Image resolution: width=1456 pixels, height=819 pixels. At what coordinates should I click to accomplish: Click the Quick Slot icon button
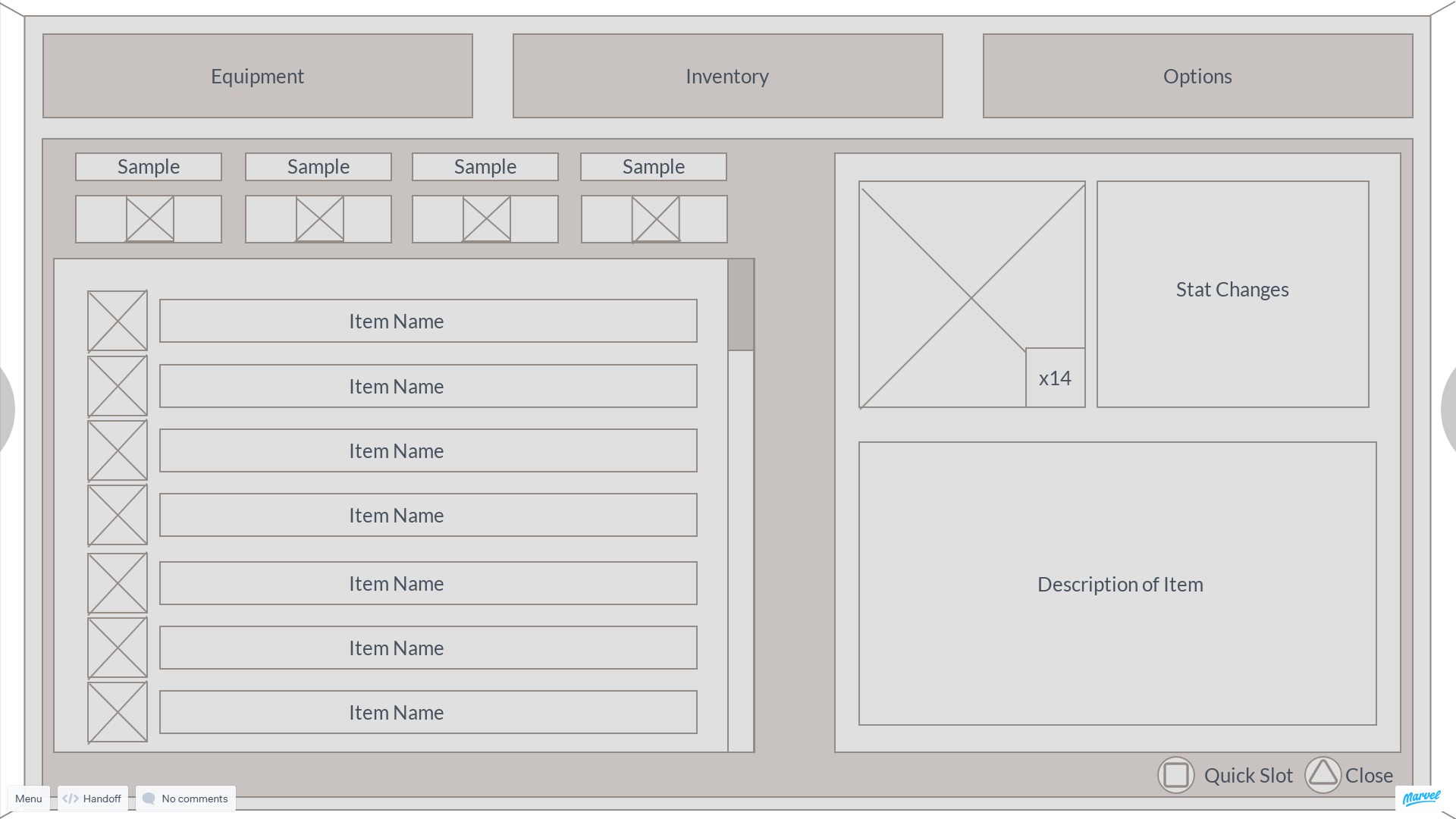click(x=1177, y=775)
